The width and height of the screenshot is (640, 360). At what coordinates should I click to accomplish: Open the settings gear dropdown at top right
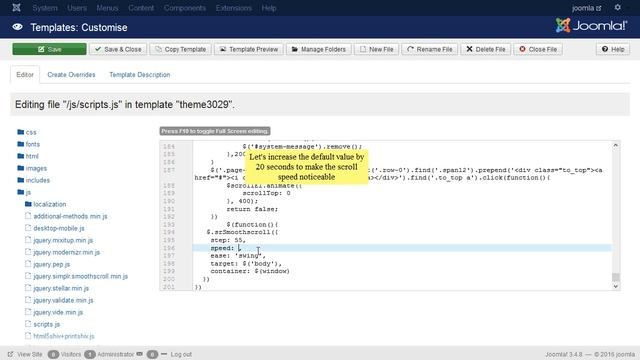coord(618,7)
